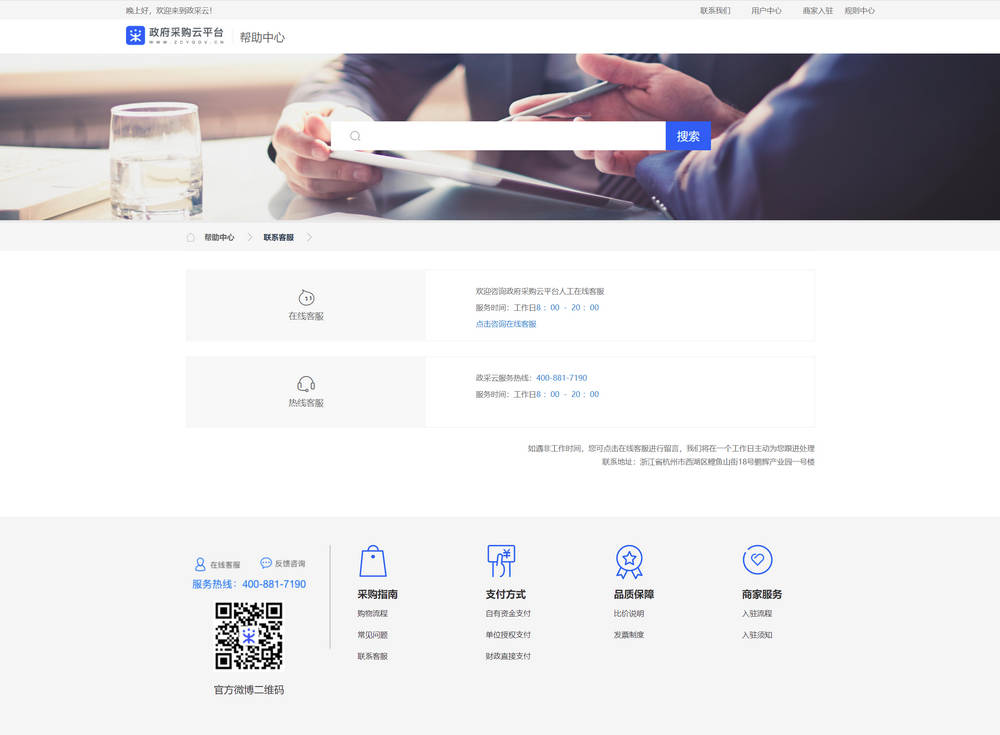Go to 商家入驻 from top bar
This screenshot has width=1000, height=735.
click(x=817, y=10)
